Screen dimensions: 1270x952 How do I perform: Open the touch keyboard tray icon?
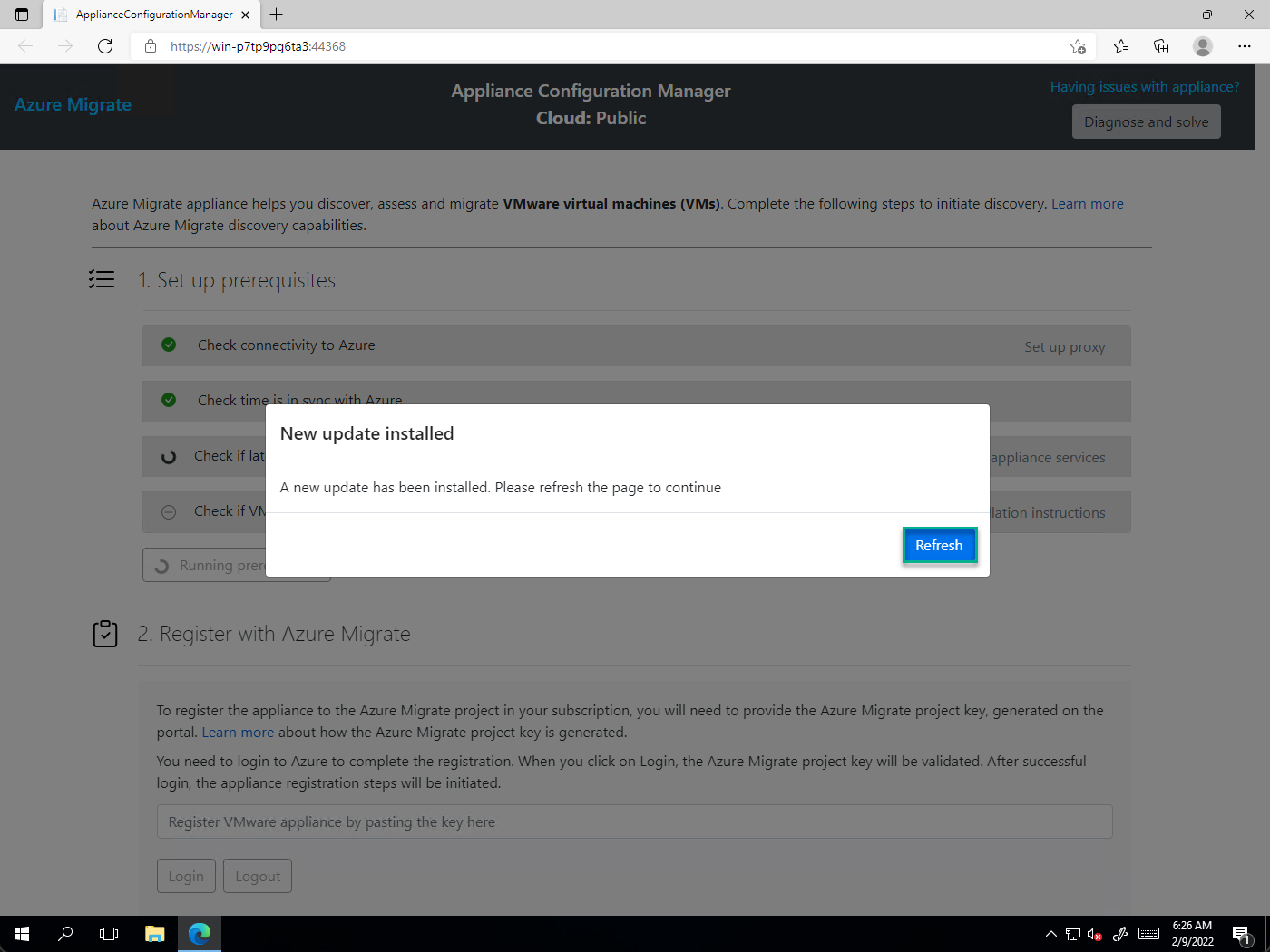[1148, 934]
